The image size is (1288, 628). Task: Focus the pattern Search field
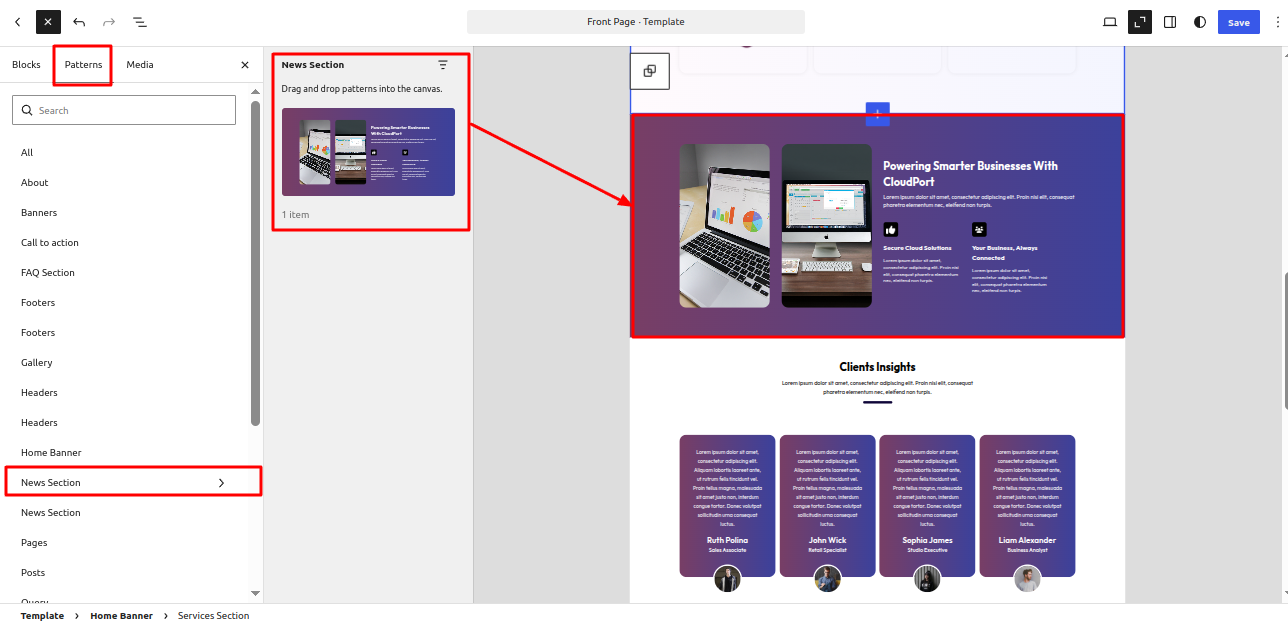click(124, 110)
